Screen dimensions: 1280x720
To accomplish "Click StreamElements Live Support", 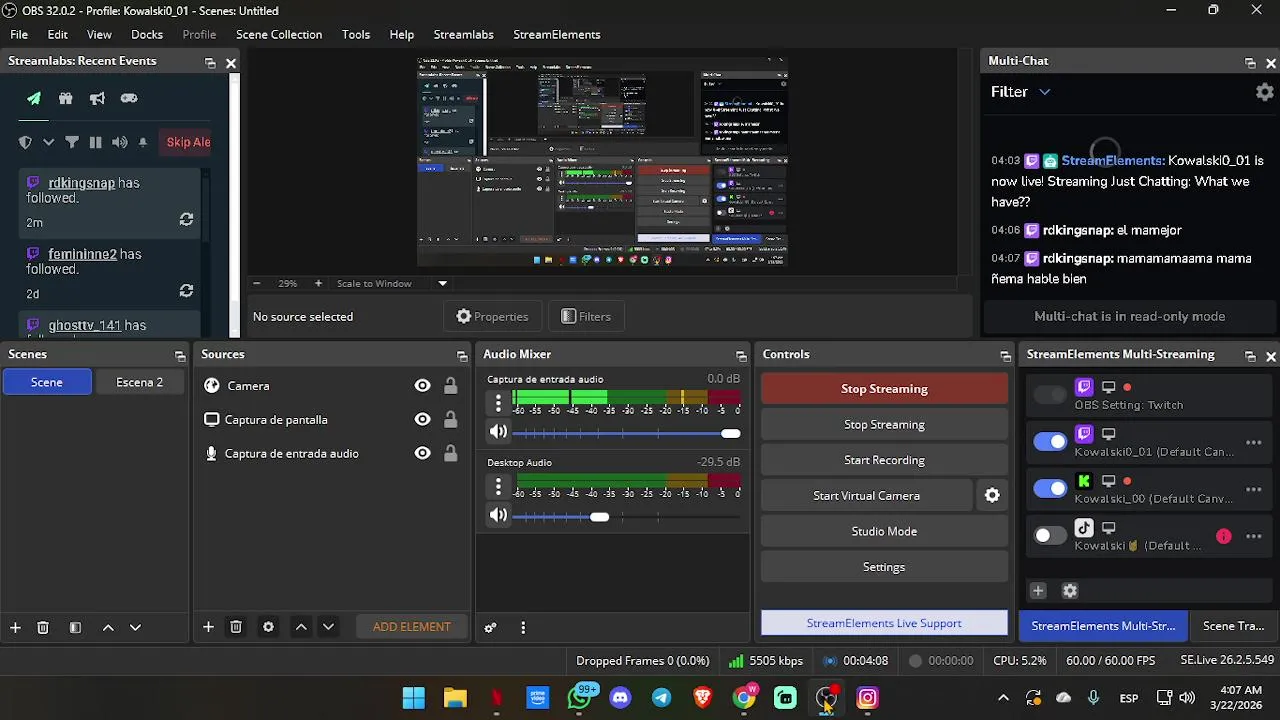I will click(x=884, y=623).
